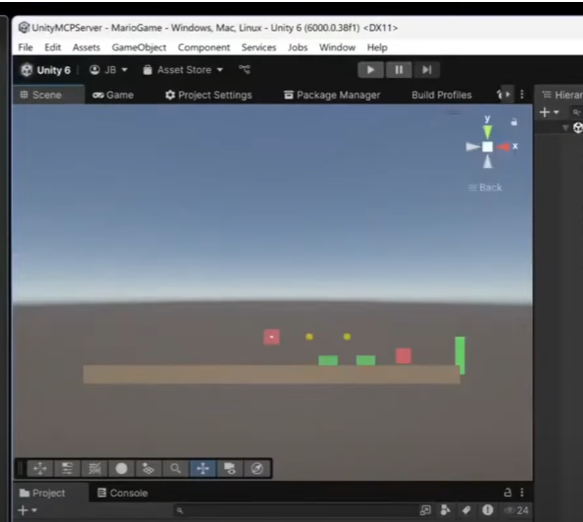Switch to the Console tab
This screenshot has height=522, width=583.
[x=123, y=493]
